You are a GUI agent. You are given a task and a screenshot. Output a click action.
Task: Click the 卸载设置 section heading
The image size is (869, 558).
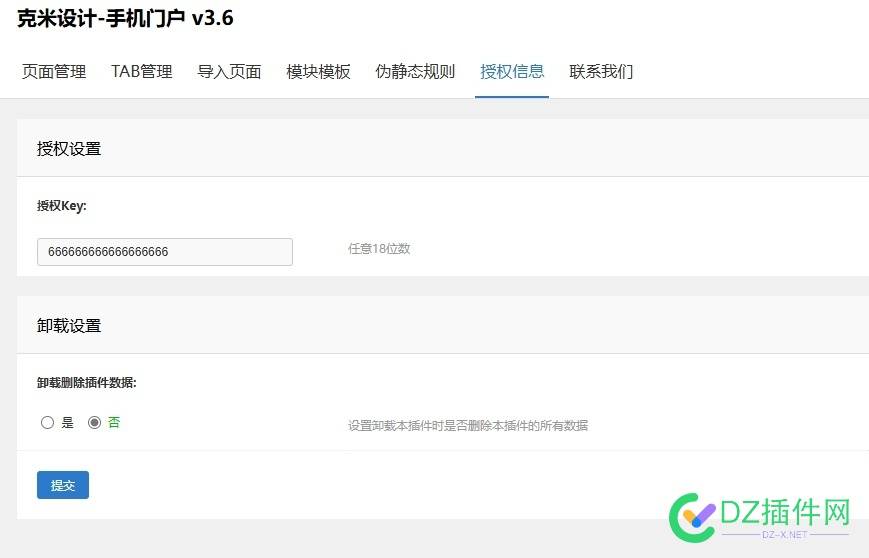click(x=69, y=326)
